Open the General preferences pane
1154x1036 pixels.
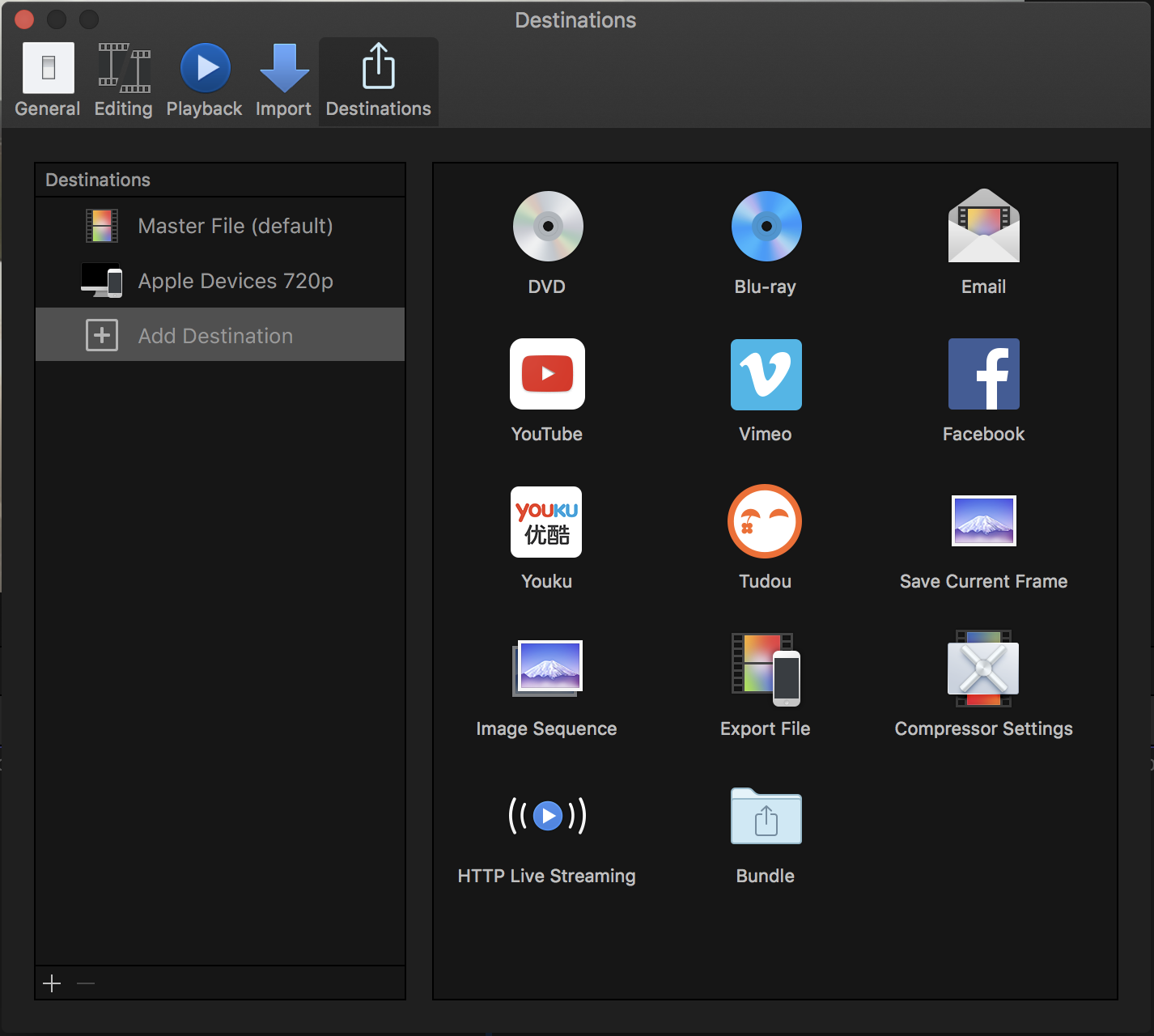point(48,80)
